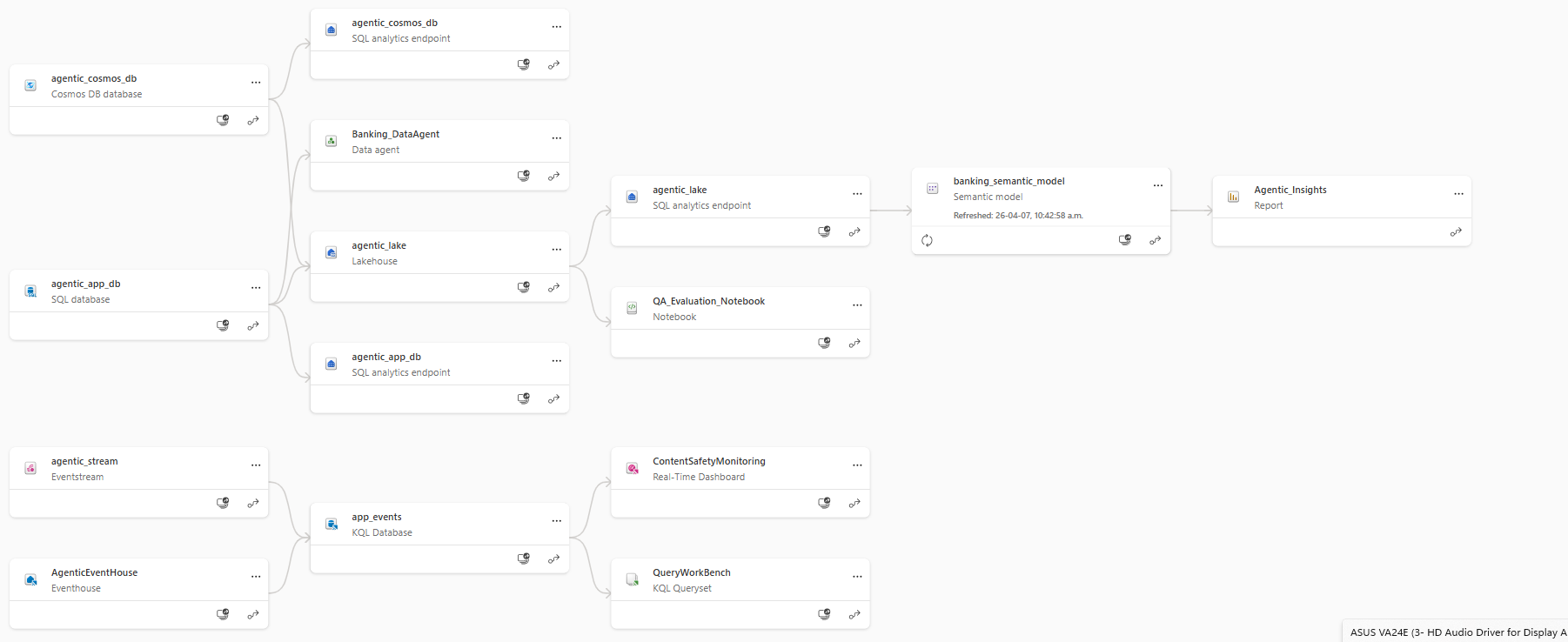Open lineage arrow icon on banking_semantic_model
The image size is (1568, 642).
coord(1155,240)
